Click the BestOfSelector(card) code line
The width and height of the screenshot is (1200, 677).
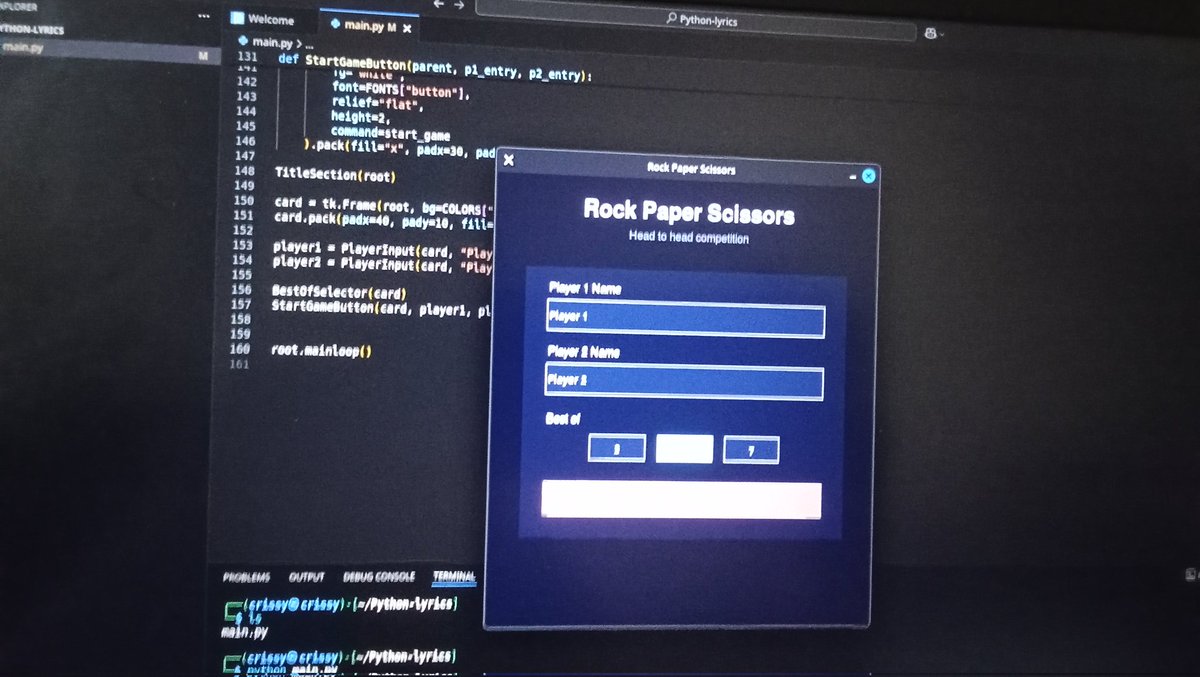click(x=338, y=292)
